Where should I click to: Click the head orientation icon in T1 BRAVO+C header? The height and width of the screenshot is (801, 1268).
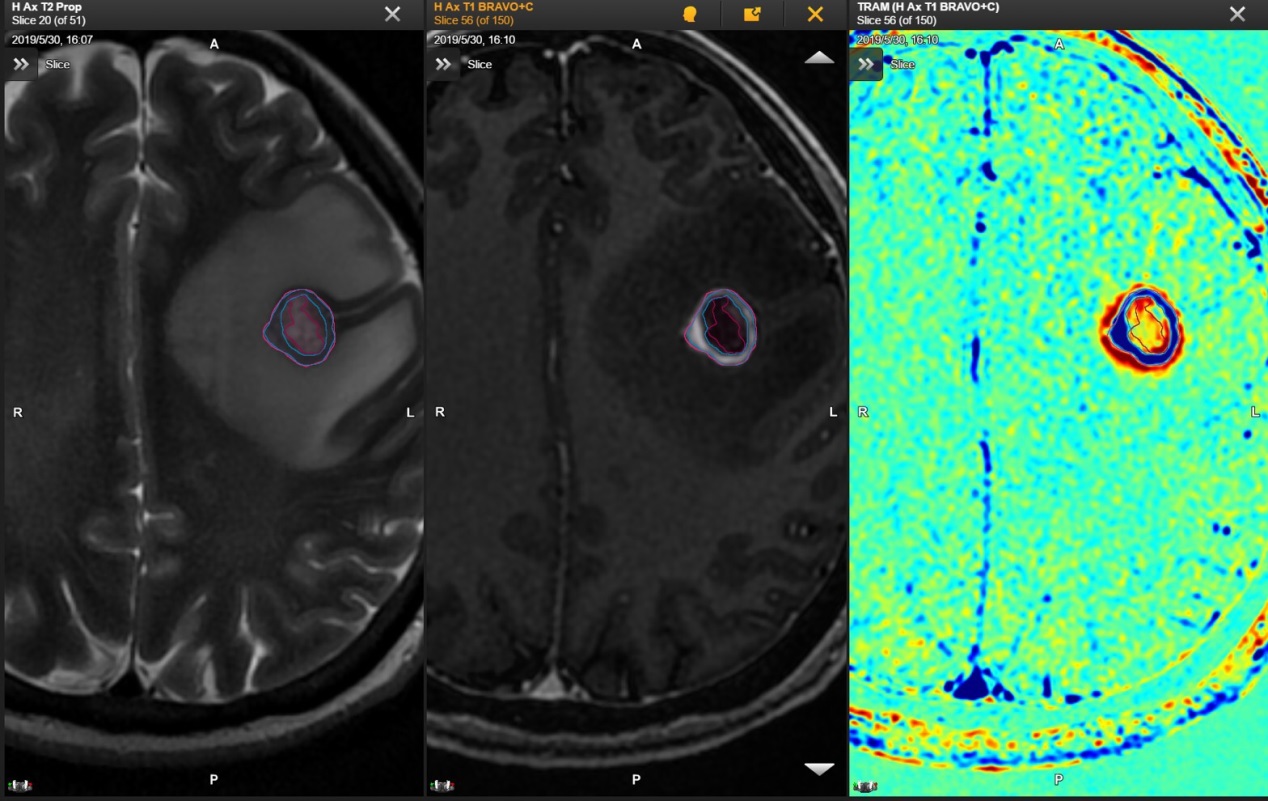coord(689,14)
